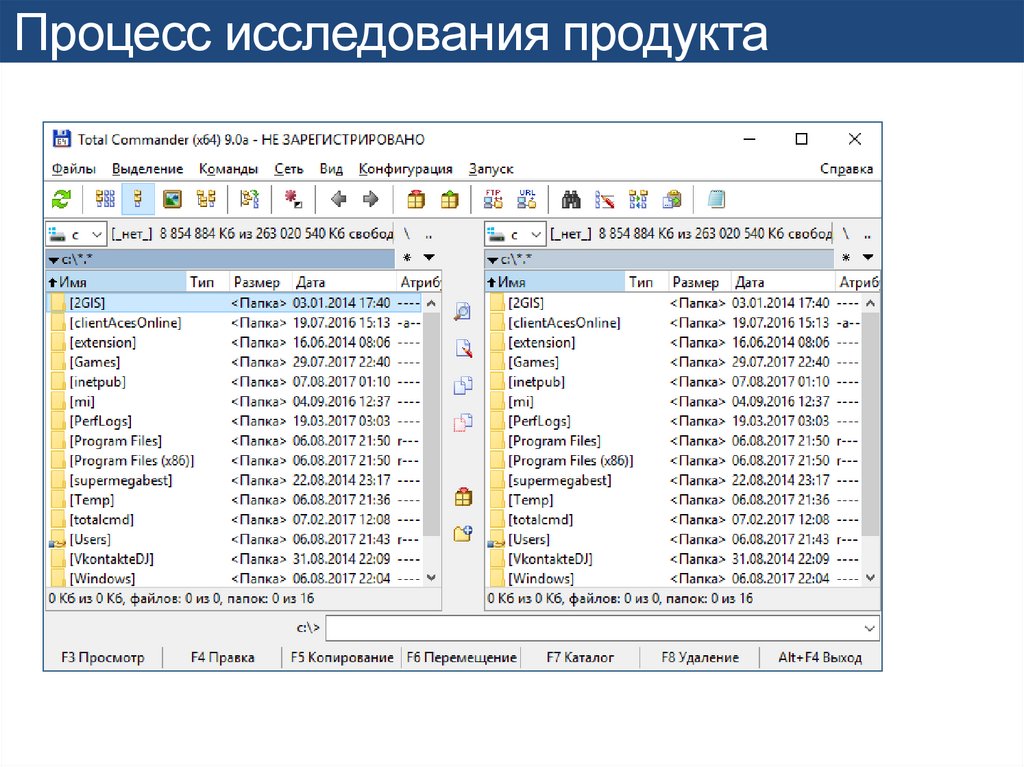1024x767 pixels.
Task: Click the copy files icon in middle bar
Action: pos(463,385)
